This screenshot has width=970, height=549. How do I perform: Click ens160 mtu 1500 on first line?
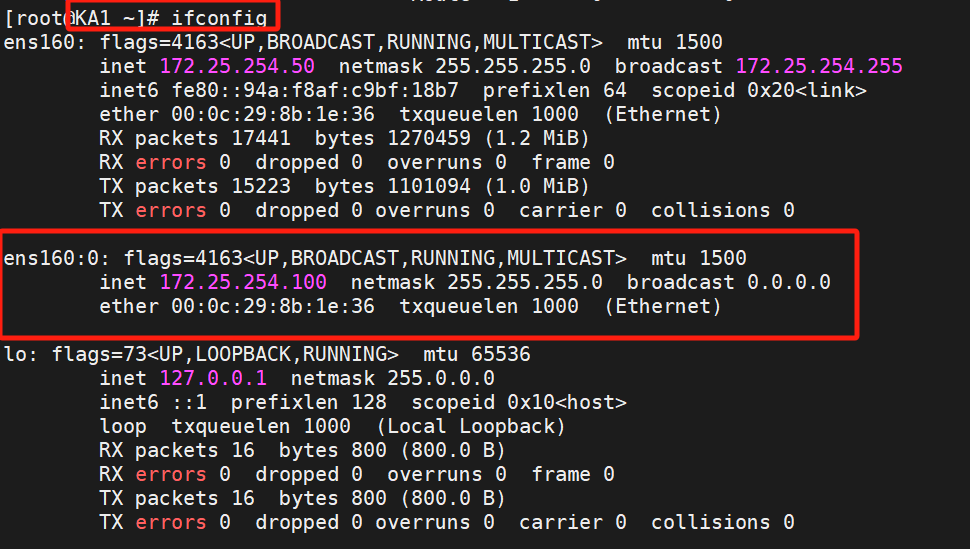click(x=675, y=42)
